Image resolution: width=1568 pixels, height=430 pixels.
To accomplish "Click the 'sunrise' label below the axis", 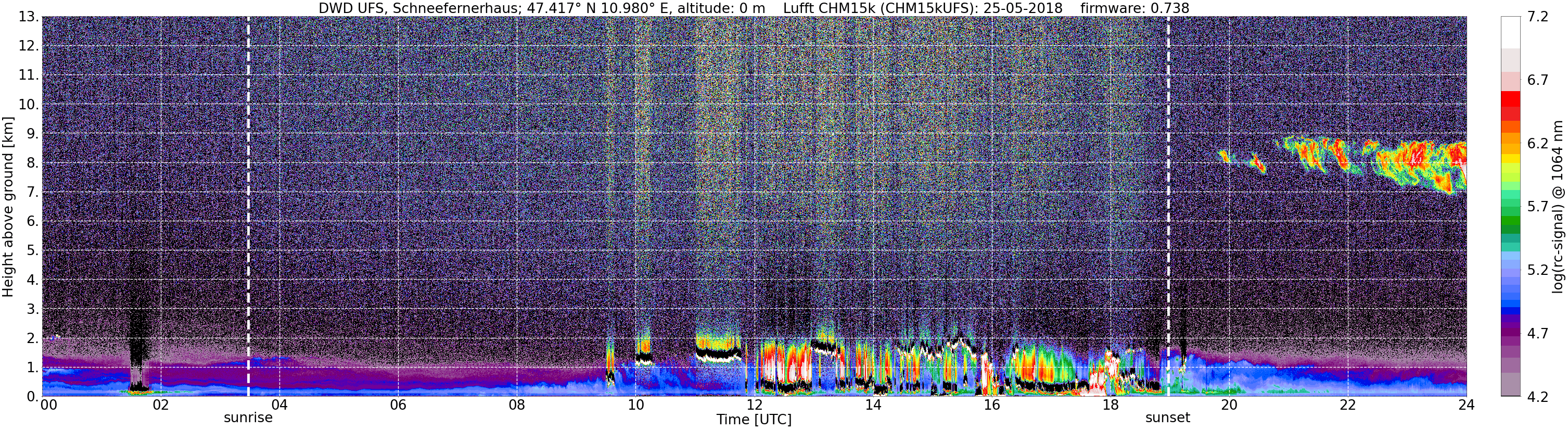I will point(248,418).
